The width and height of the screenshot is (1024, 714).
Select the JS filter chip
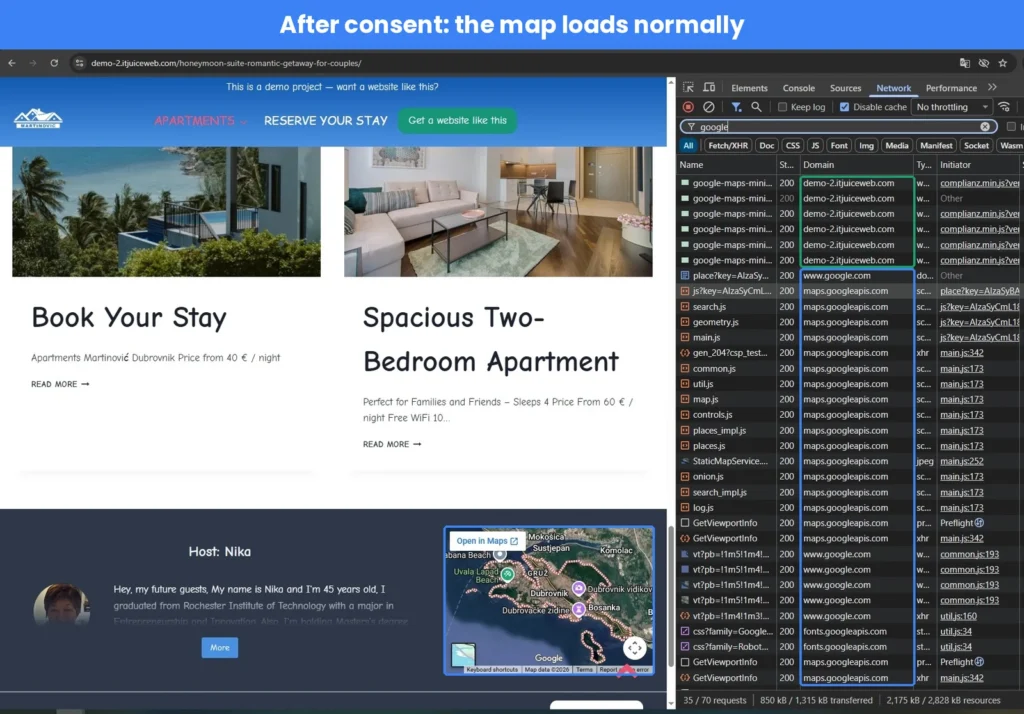814,146
